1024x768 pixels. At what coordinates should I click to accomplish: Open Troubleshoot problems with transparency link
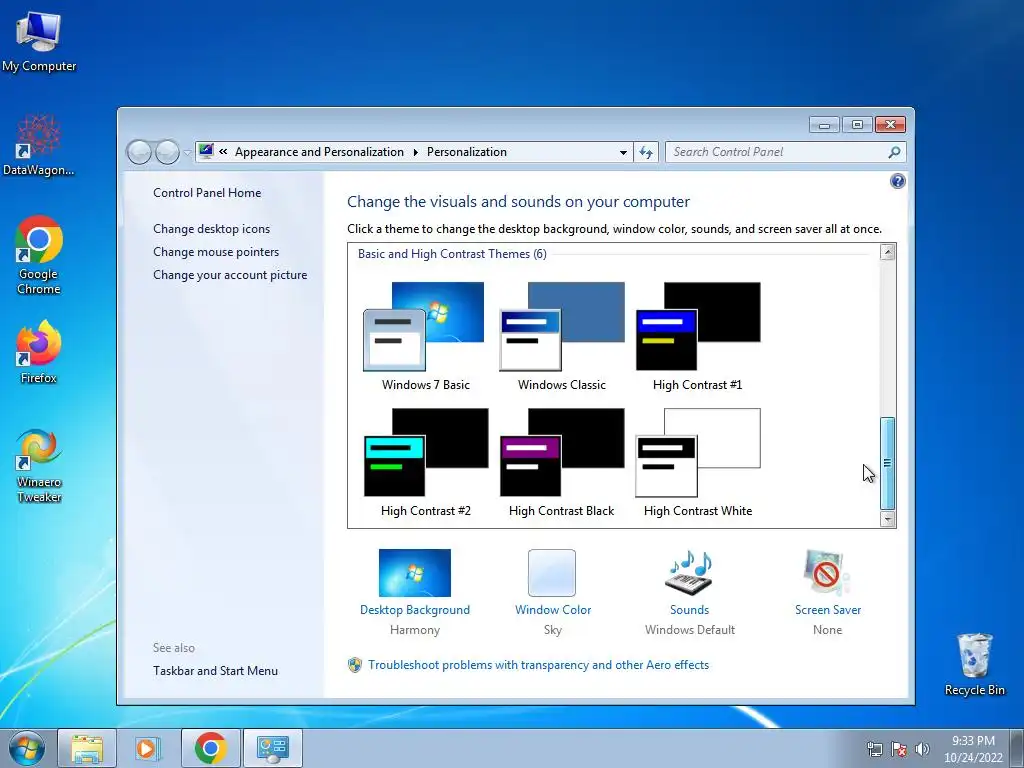tap(538, 665)
